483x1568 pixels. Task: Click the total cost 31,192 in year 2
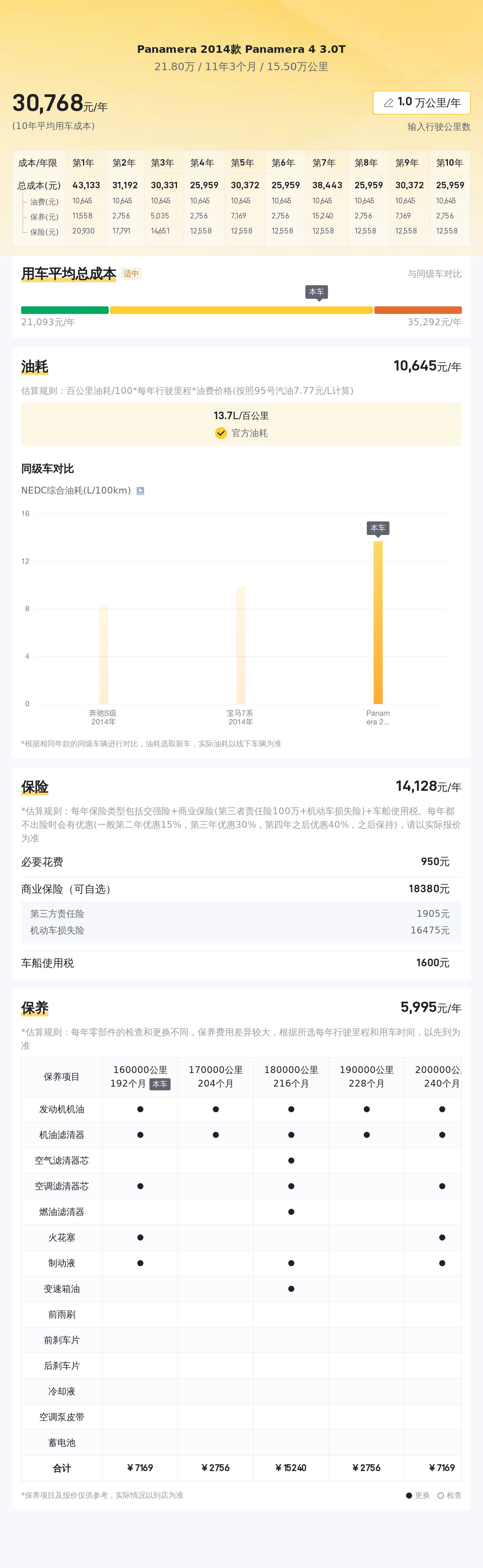click(x=125, y=185)
